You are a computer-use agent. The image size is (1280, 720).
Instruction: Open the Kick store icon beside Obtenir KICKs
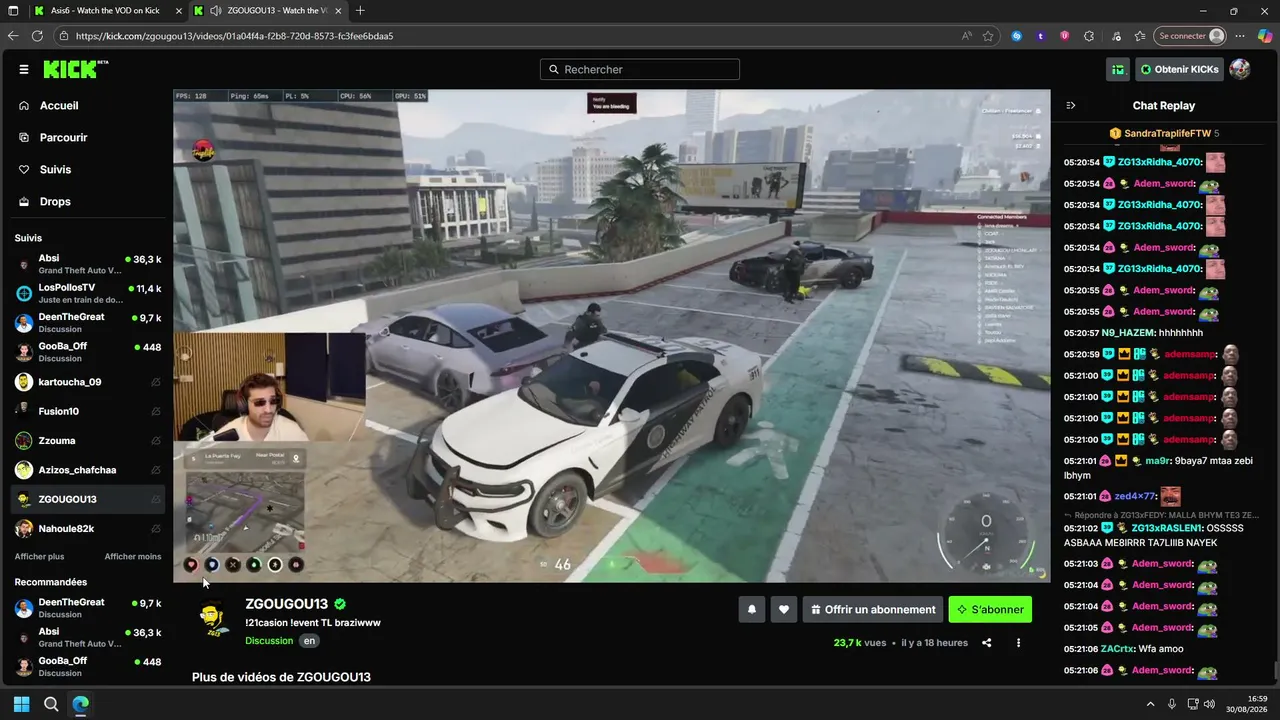pyautogui.click(x=1118, y=69)
